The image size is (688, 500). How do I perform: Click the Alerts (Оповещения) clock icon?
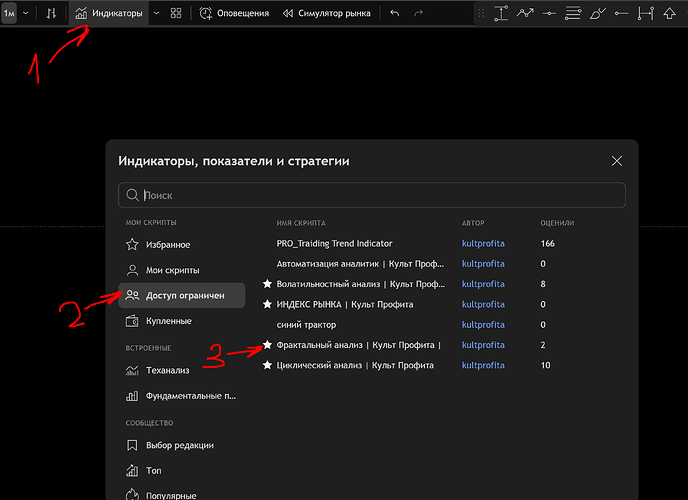[206, 14]
